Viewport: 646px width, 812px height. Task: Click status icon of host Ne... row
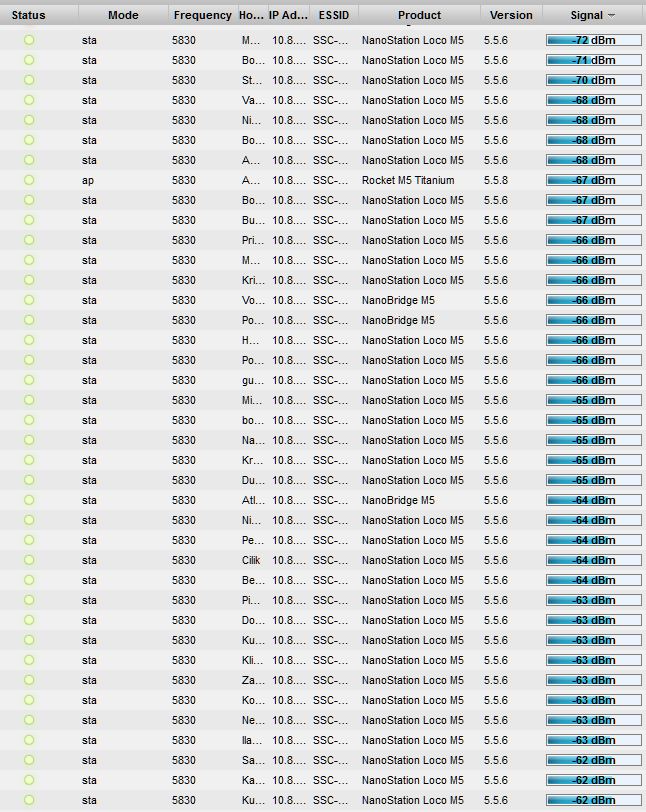[29, 720]
